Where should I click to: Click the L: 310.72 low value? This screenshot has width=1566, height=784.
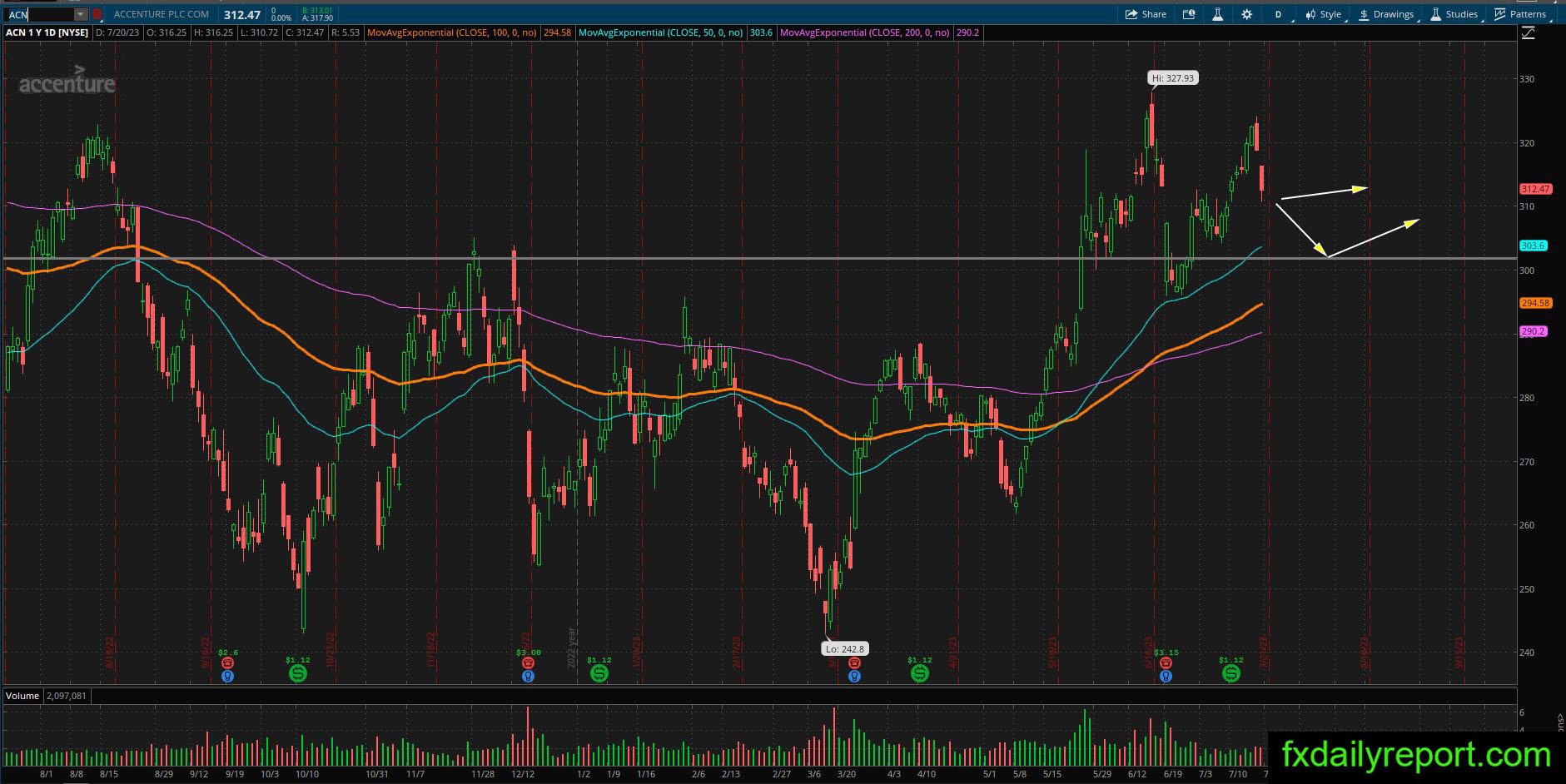[x=259, y=32]
